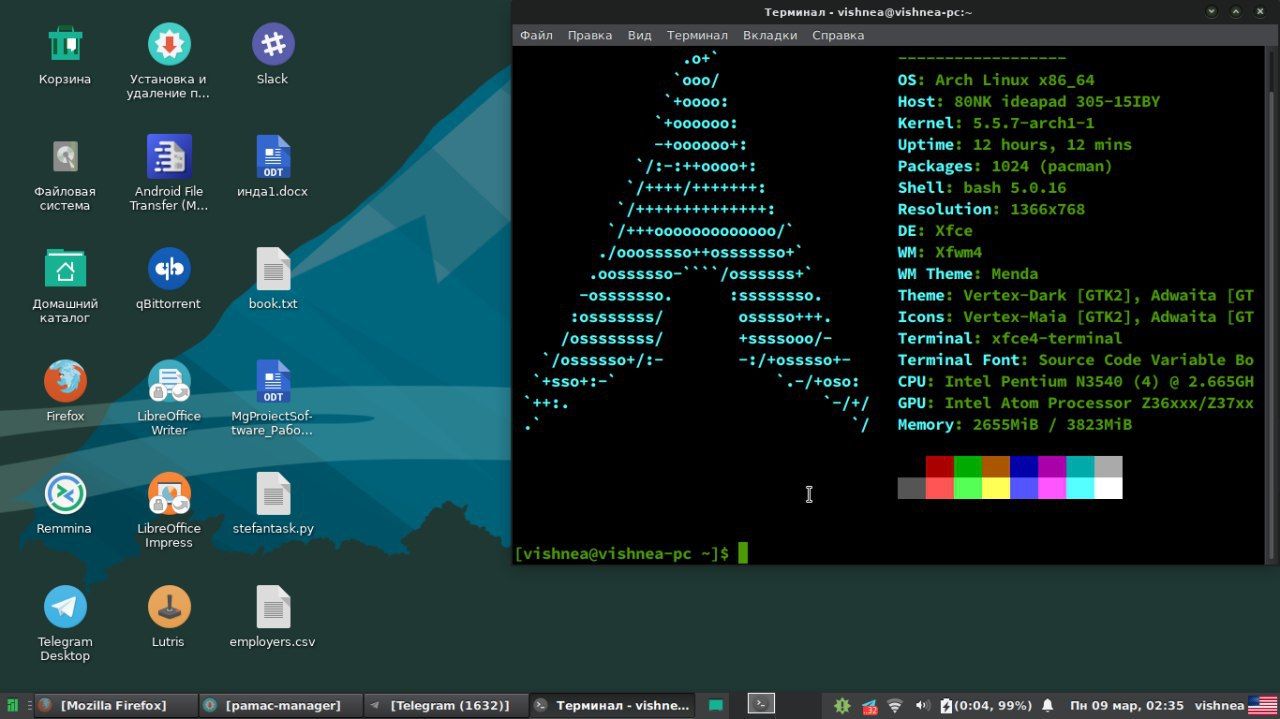Click the dark red color block in terminal
This screenshot has height=719, width=1280.
[x=940, y=466]
